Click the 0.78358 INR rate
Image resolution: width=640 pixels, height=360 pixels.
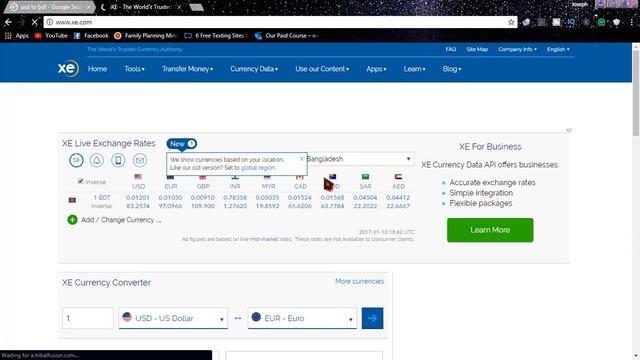point(235,198)
